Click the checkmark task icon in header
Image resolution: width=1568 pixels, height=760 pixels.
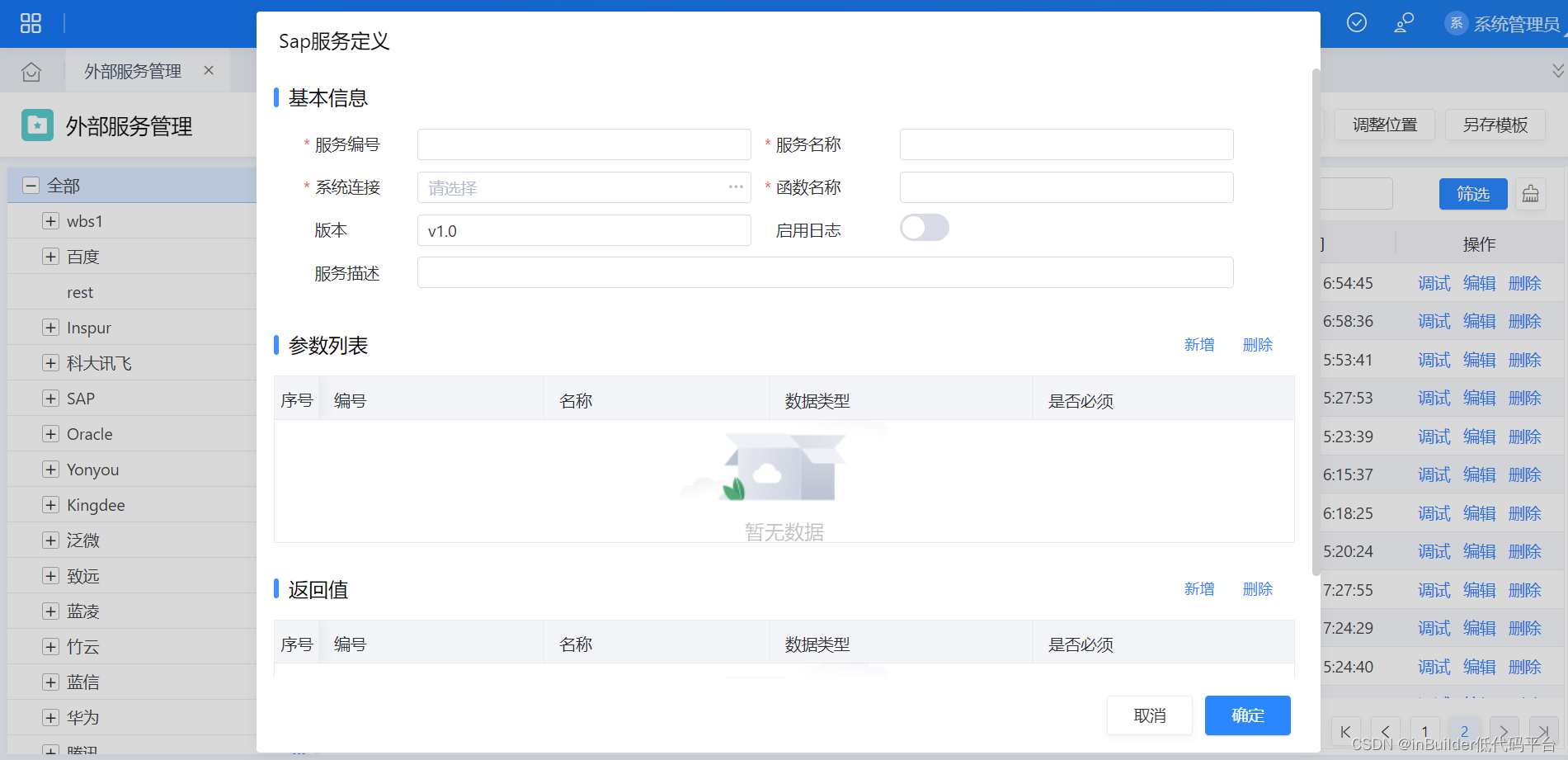pos(1357,22)
